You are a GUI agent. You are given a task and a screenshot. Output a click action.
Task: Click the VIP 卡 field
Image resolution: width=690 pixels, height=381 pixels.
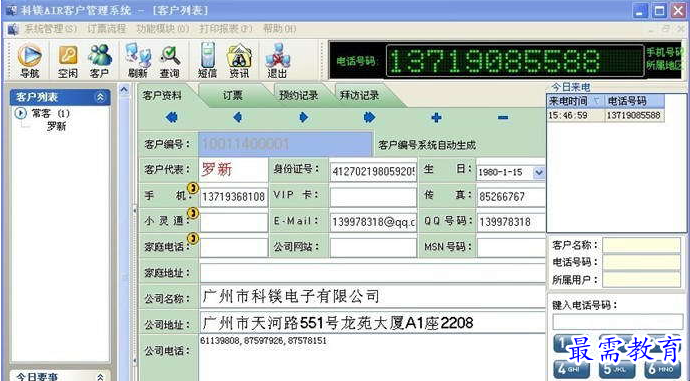coord(373,197)
